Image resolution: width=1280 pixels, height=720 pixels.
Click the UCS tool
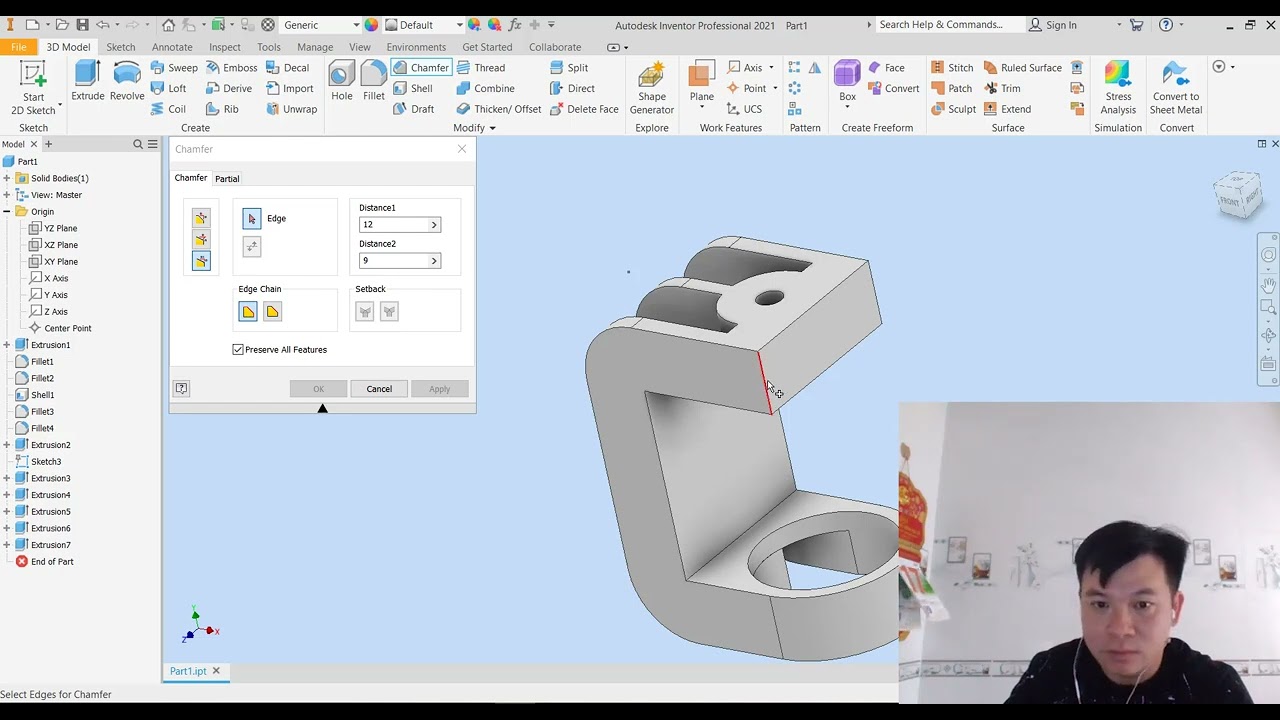click(x=744, y=109)
